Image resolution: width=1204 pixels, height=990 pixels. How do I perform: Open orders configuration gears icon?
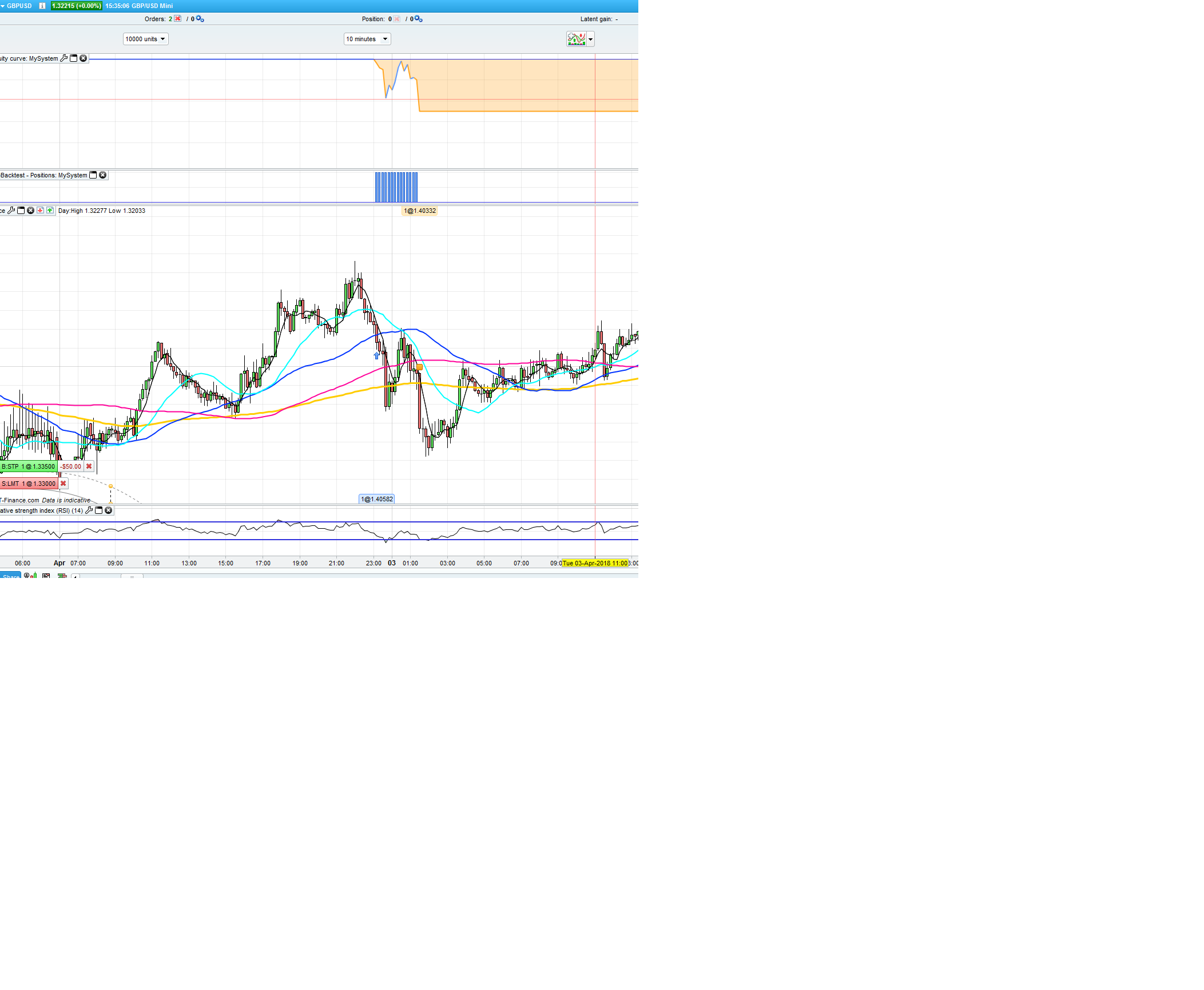click(x=200, y=19)
